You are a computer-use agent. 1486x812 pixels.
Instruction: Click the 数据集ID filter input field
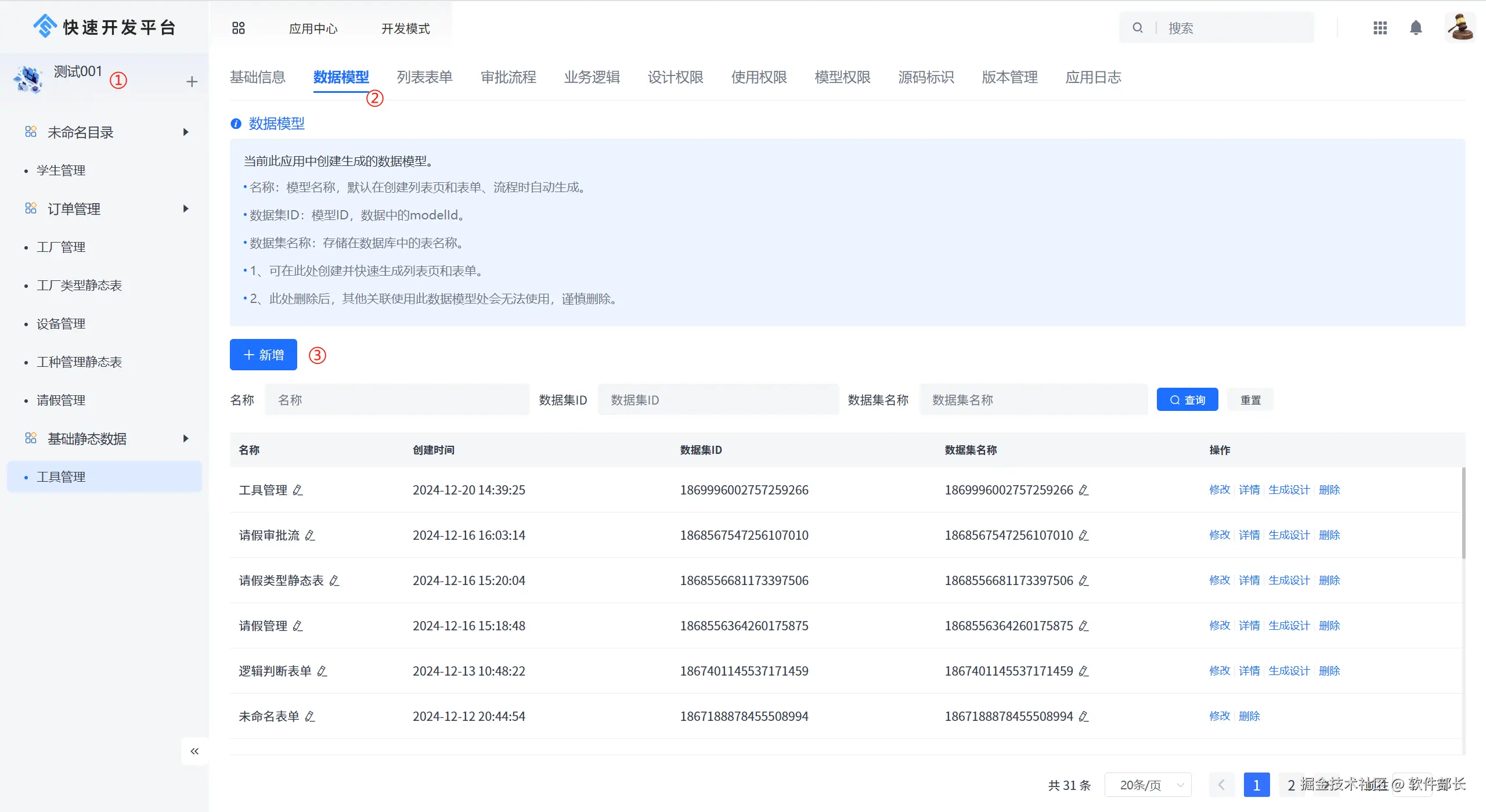tap(718, 400)
